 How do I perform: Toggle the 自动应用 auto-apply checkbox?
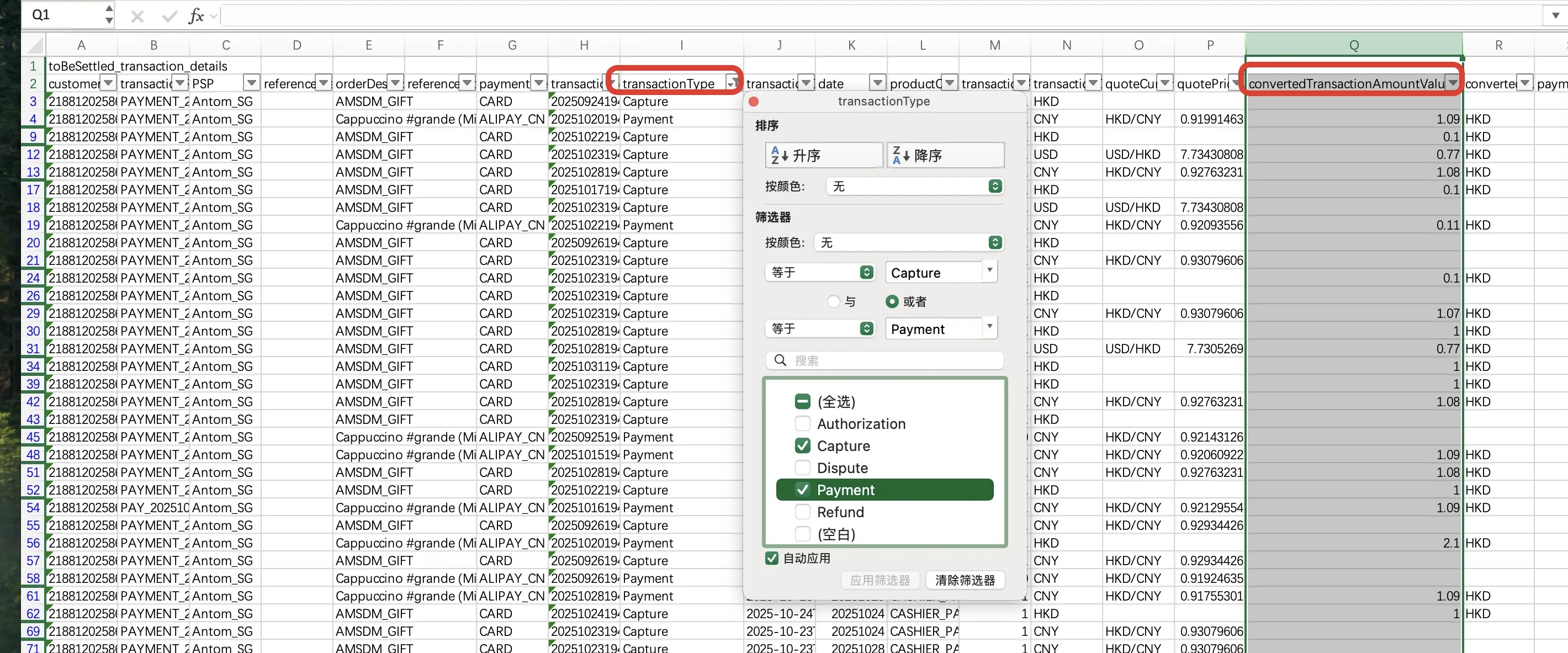coord(771,558)
